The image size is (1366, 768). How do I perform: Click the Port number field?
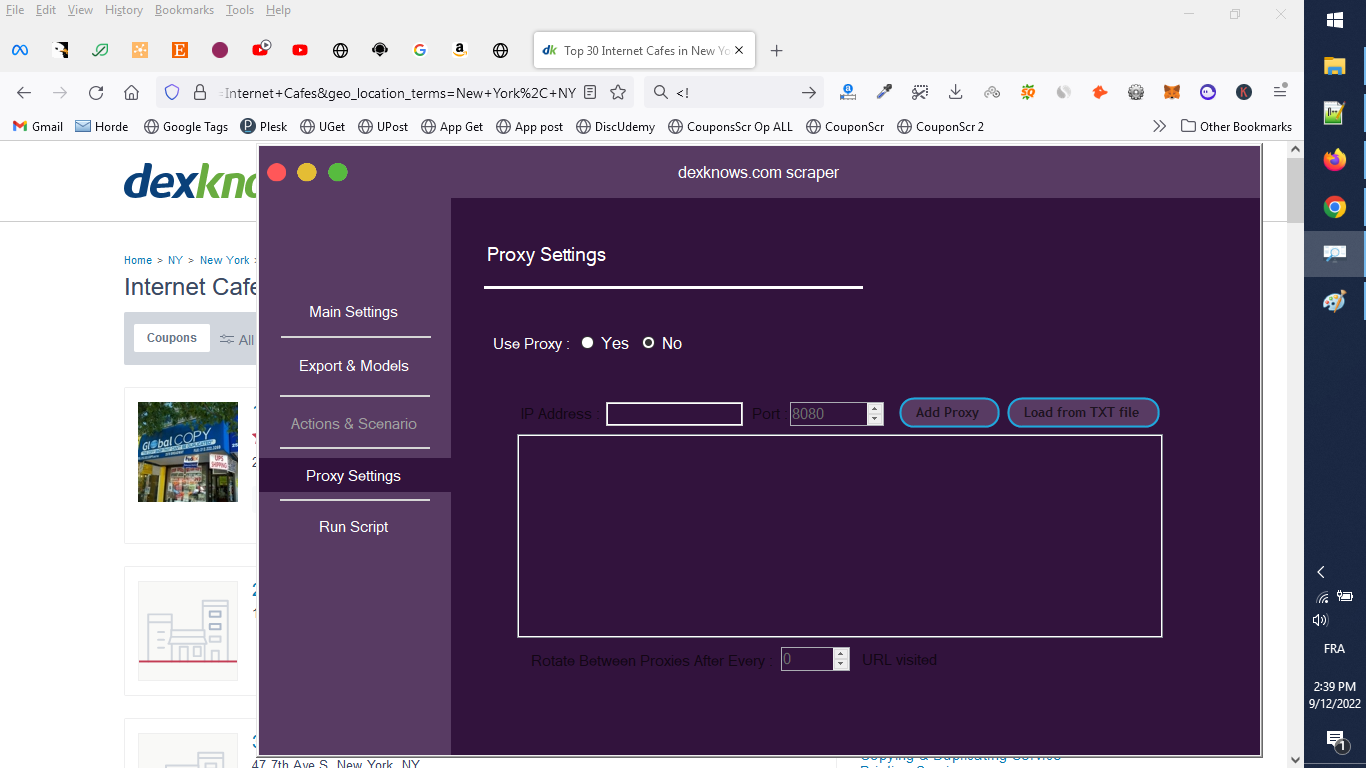pyautogui.click(x=829, y=413)
